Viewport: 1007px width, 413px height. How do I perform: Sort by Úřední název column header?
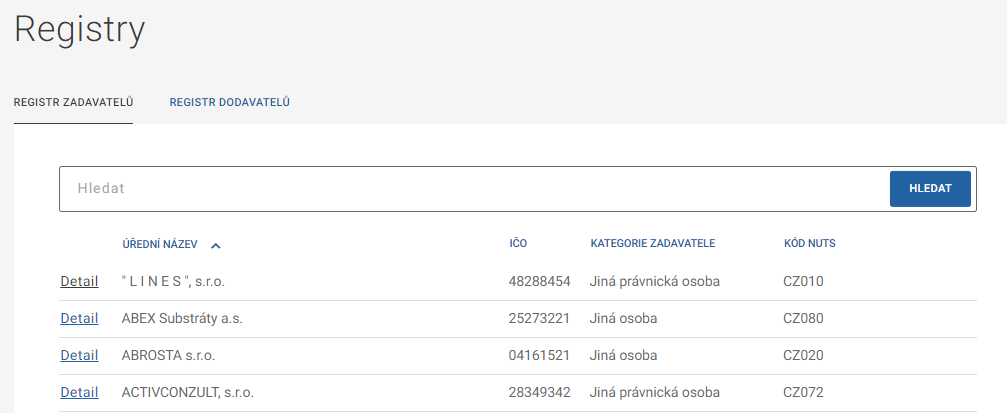pyautogui.click(x=160, y=244)
